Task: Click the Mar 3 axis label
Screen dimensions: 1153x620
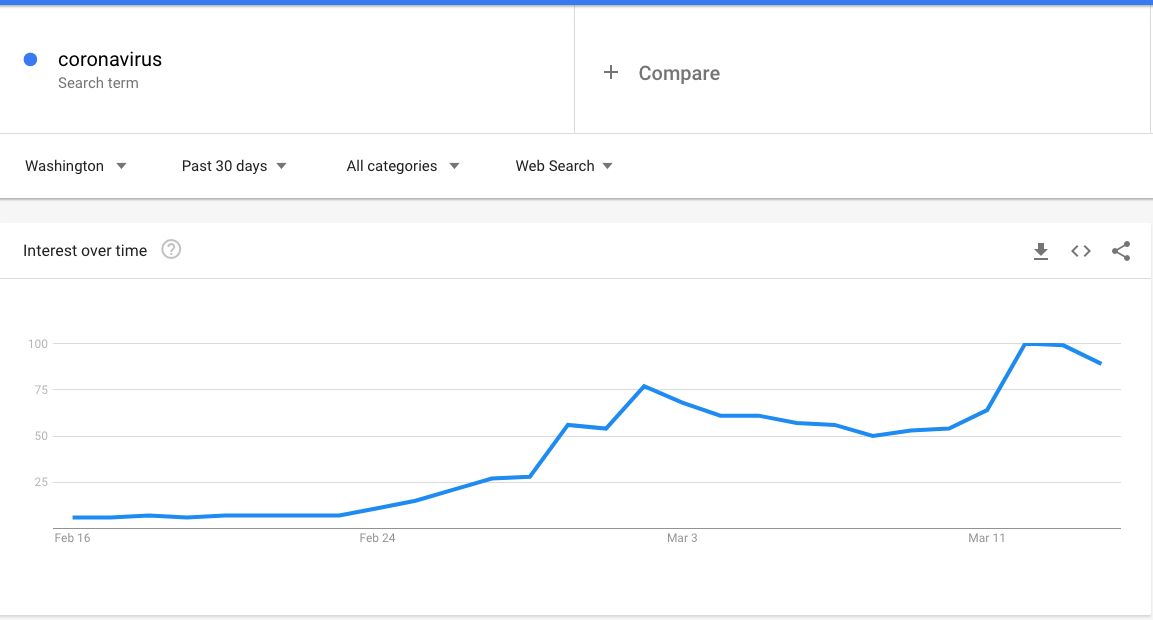Action: [x=682, y=538]
